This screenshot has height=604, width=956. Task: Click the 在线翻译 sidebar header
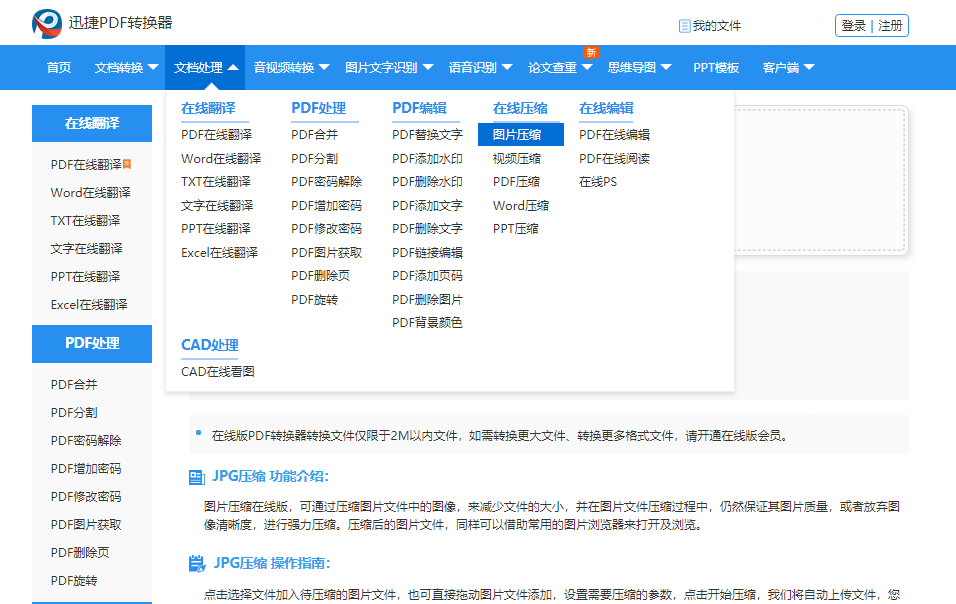point(92,123)
